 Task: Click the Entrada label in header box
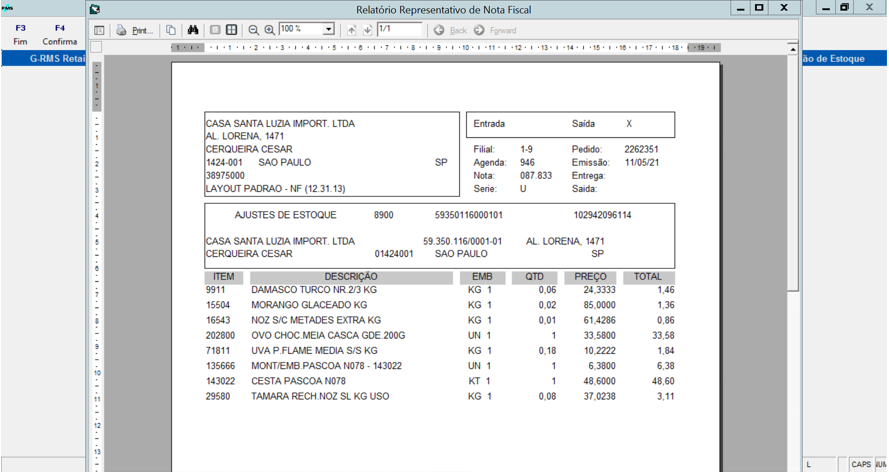pyautogui.click(x=489, y=124)
